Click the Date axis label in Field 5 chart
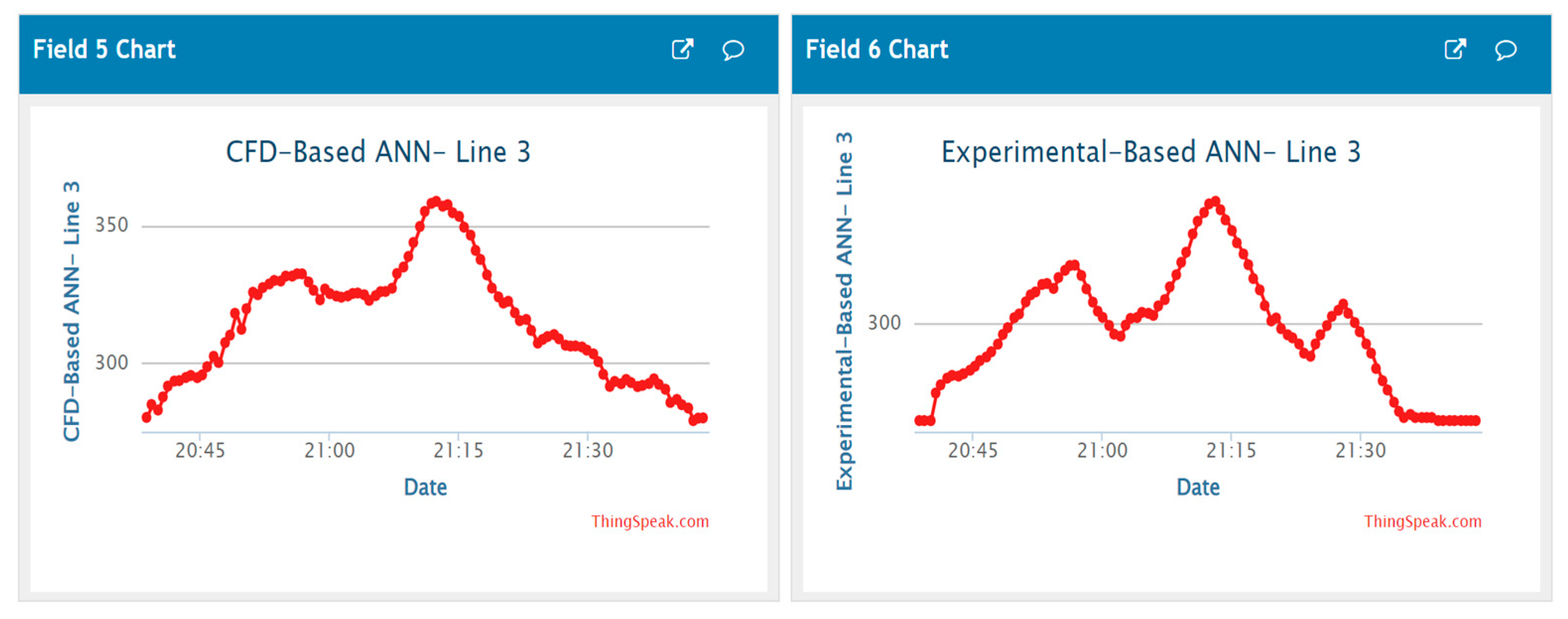The height and width of the screenshot is (619, 1568). pyautogui.click(x=426, y=488)
